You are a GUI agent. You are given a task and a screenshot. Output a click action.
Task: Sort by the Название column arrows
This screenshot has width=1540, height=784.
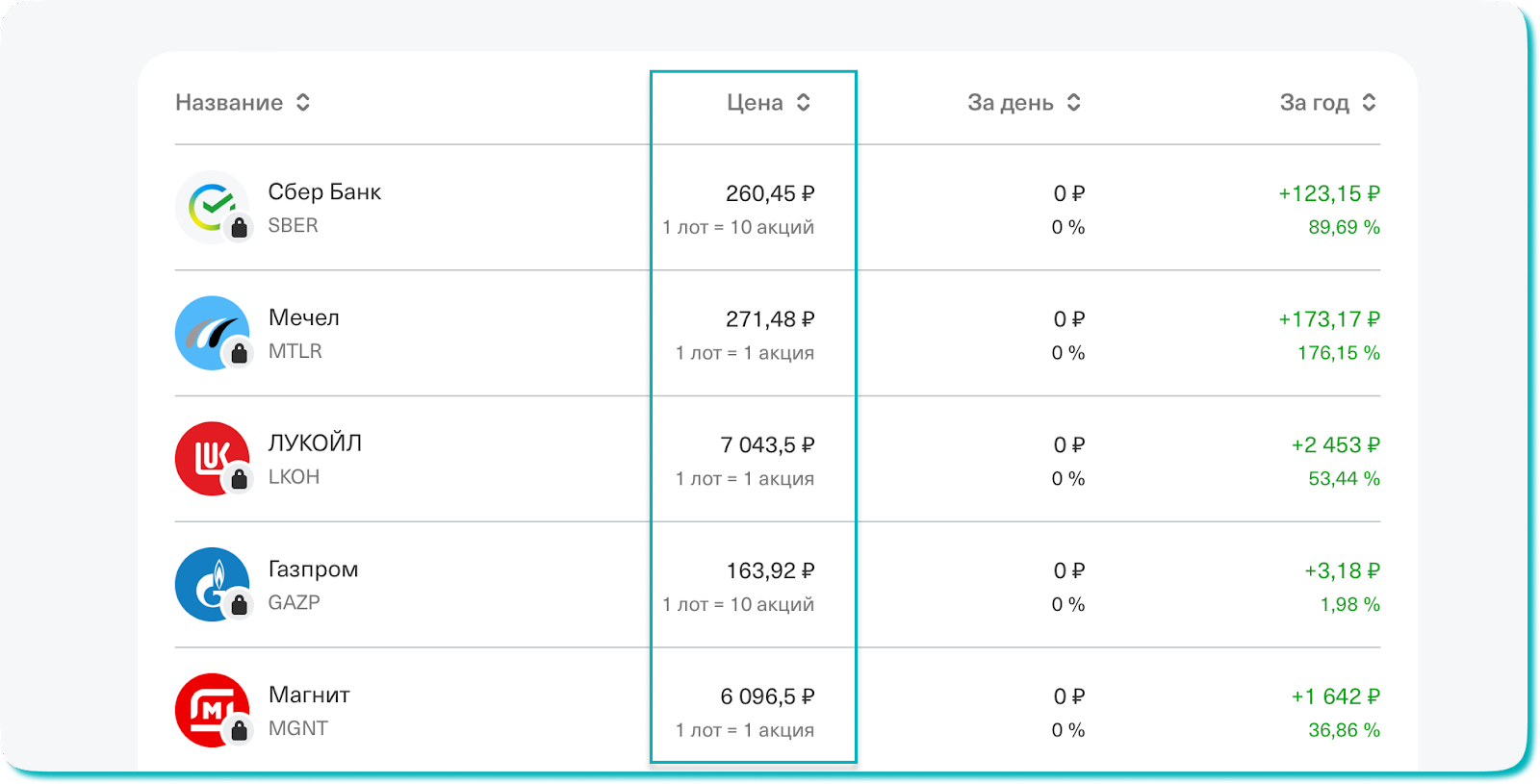tap(303, 103)
